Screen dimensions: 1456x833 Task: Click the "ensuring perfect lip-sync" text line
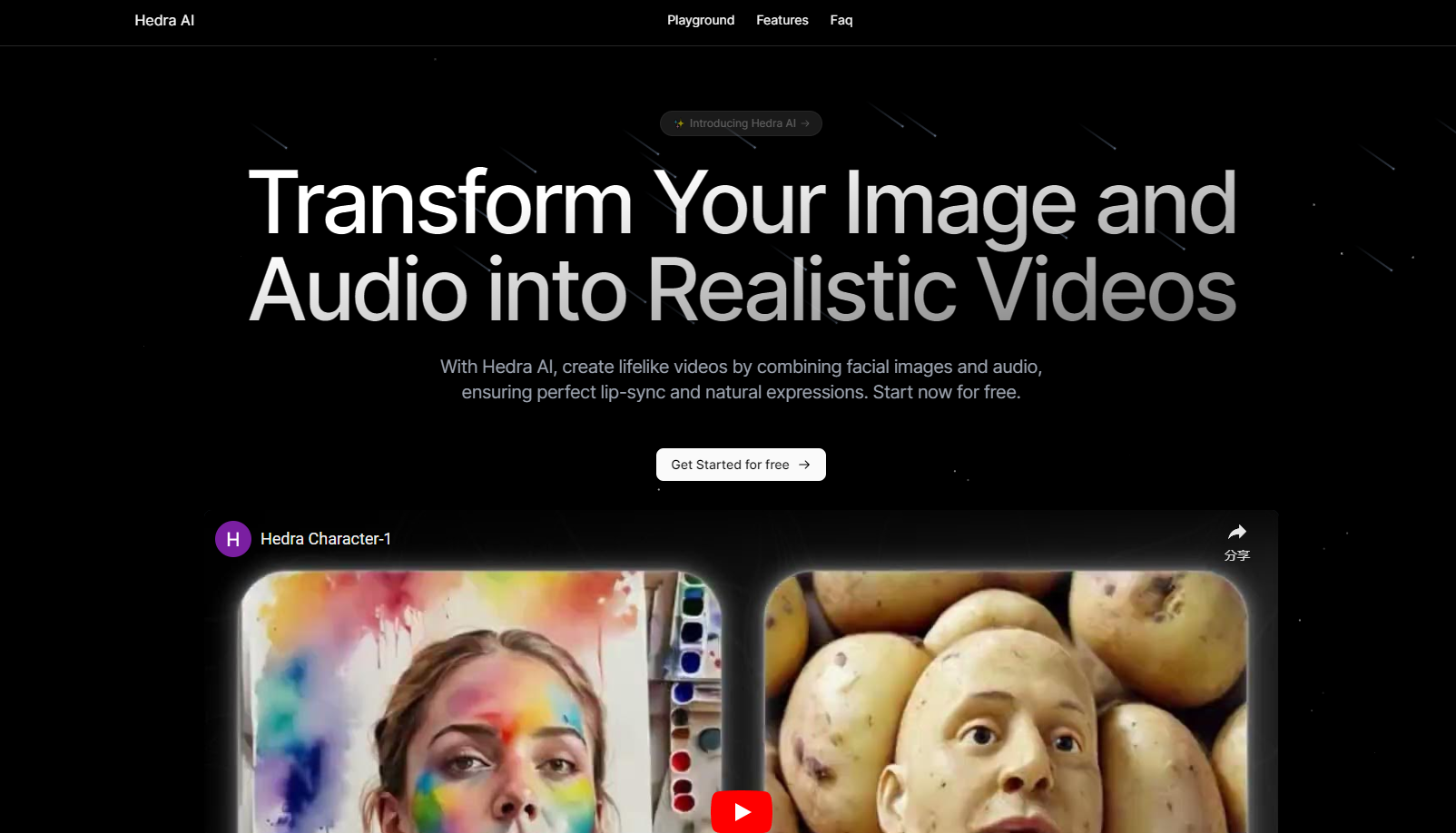point(741,392)
